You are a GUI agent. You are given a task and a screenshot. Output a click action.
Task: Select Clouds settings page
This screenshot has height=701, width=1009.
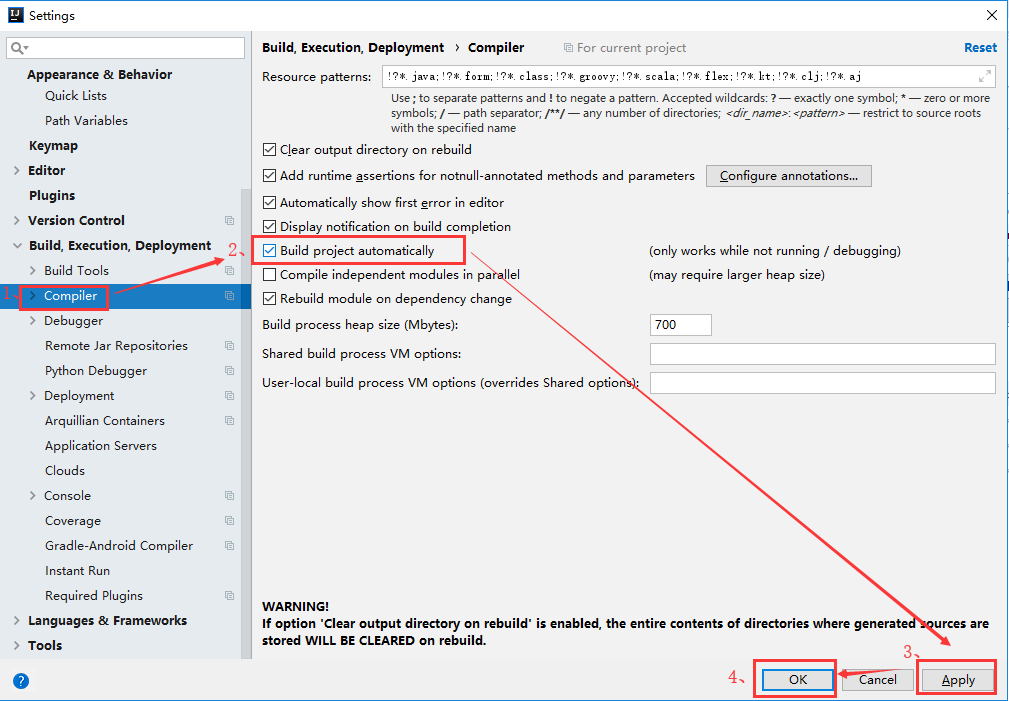tap(65, 471)
